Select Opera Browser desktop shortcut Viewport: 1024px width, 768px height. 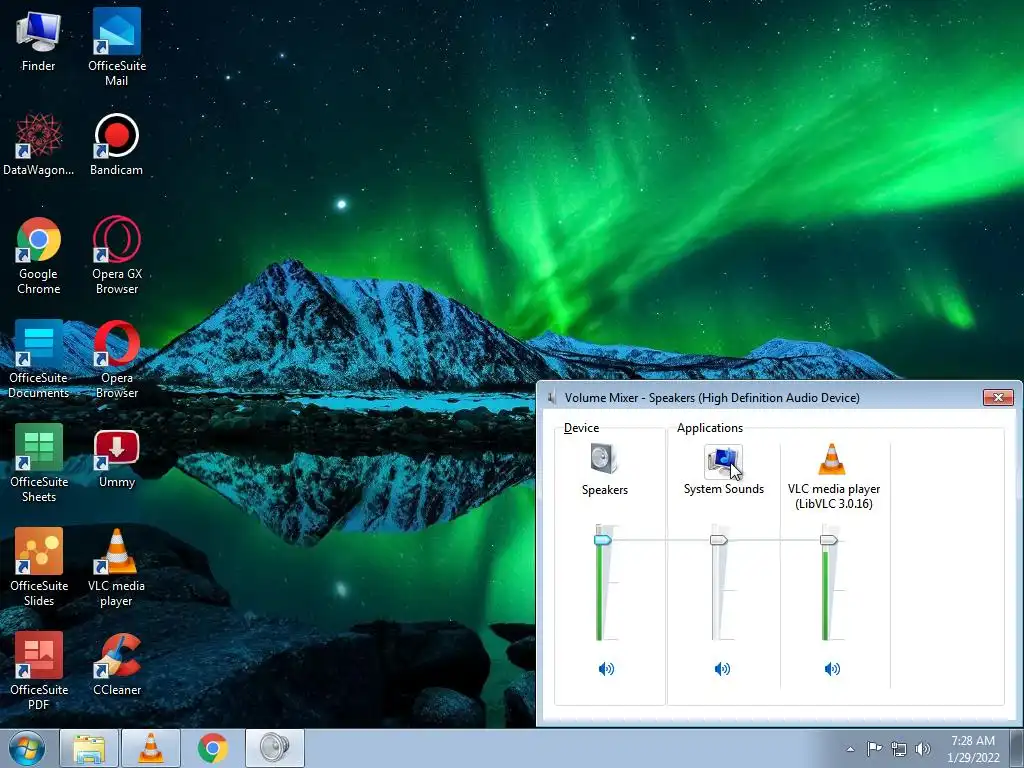tap(117, 359)
